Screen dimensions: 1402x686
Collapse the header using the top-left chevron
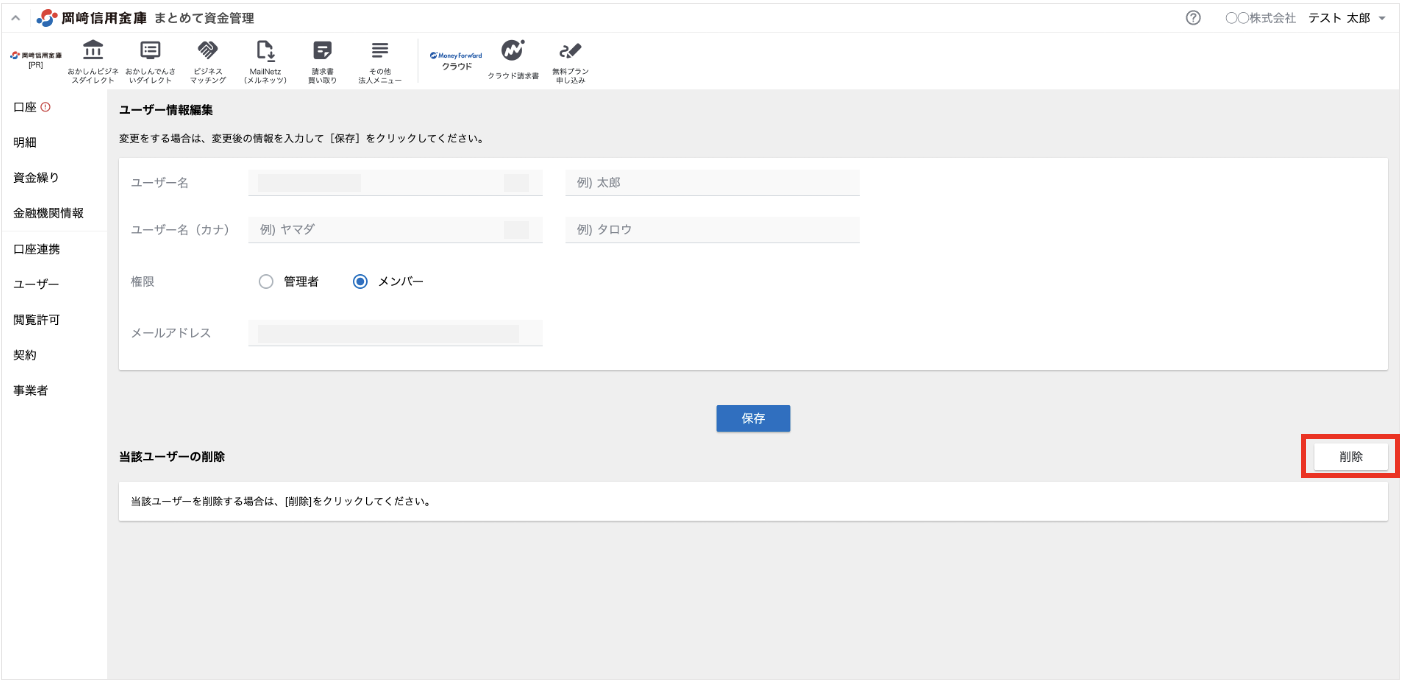[x=15, y=18]
